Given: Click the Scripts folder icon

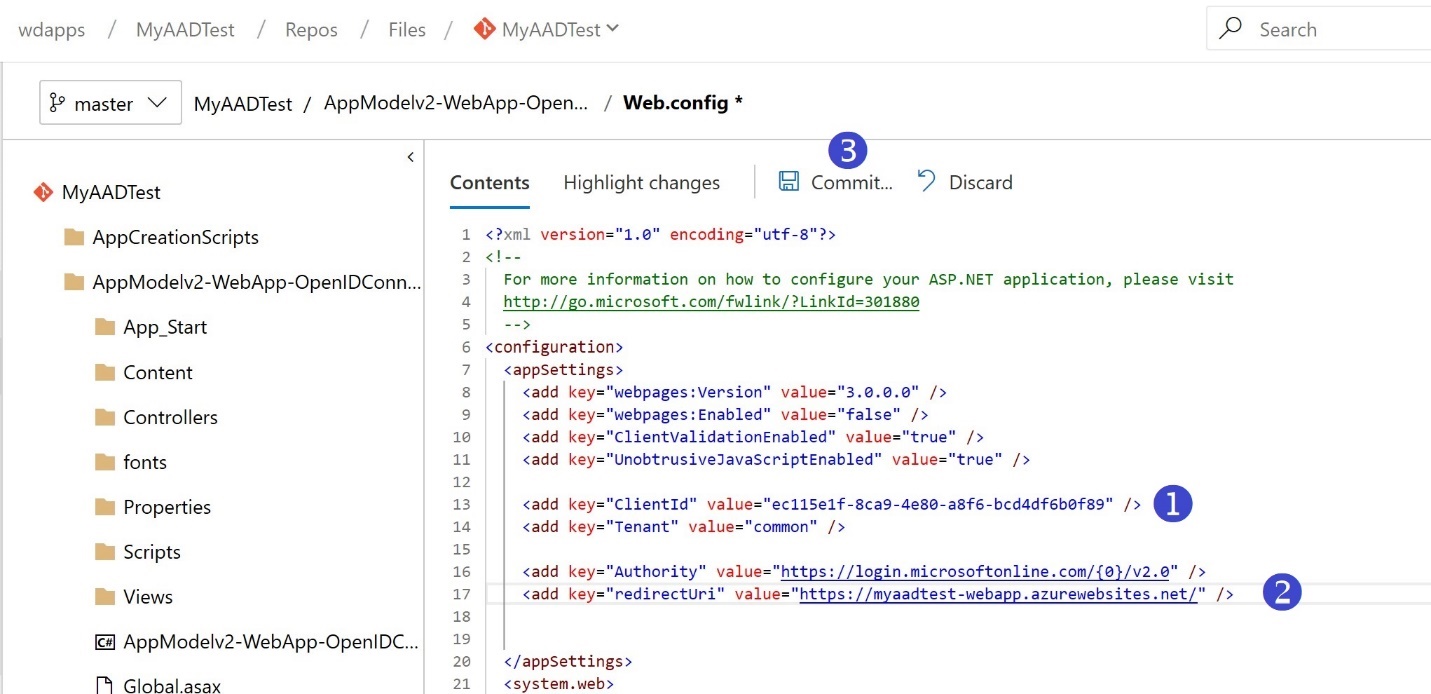Looking at the screenshot, I should 105,552.
